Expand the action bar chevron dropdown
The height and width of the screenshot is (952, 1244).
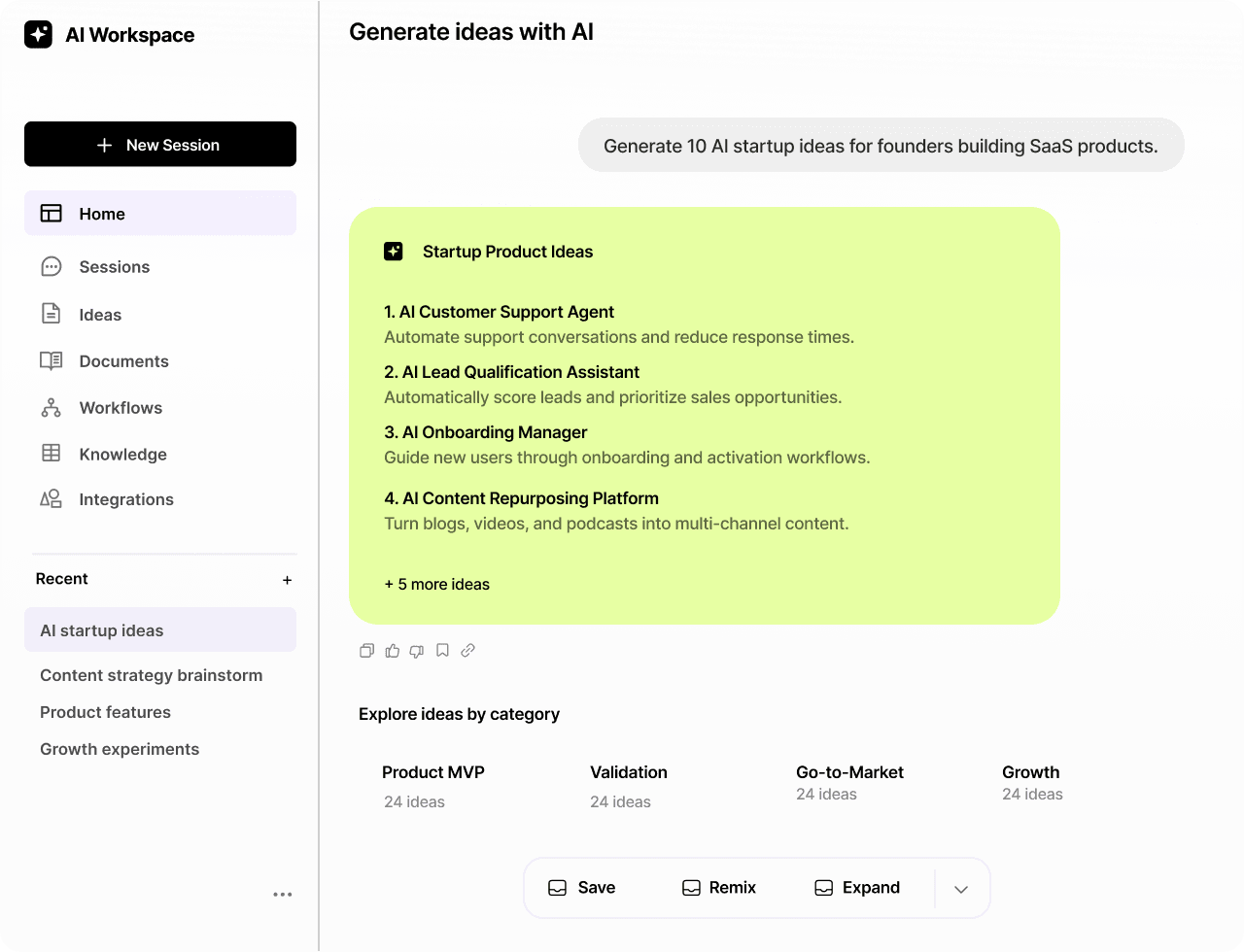coord(961,889)
